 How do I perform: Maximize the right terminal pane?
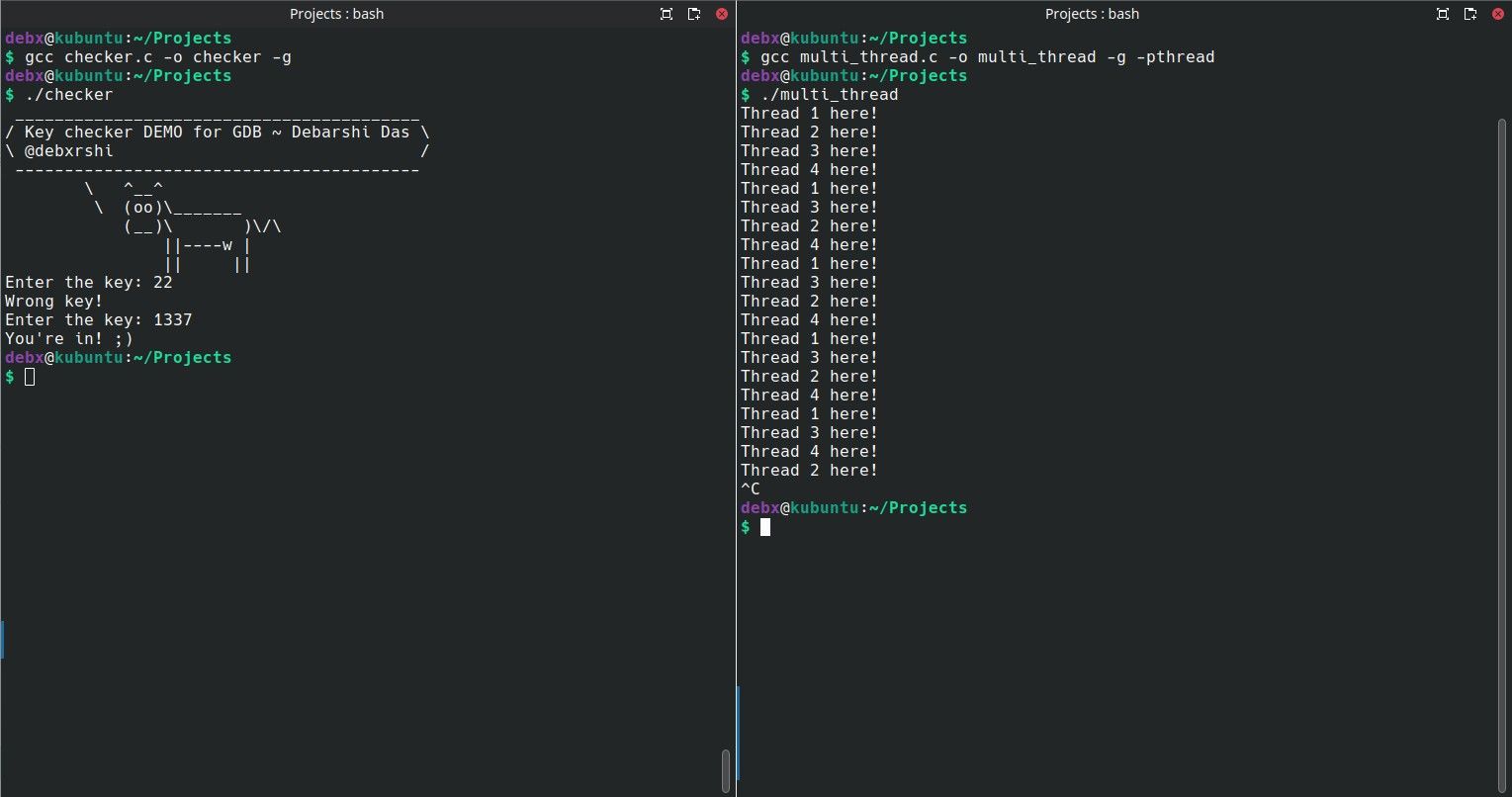tap(1442, 14)
